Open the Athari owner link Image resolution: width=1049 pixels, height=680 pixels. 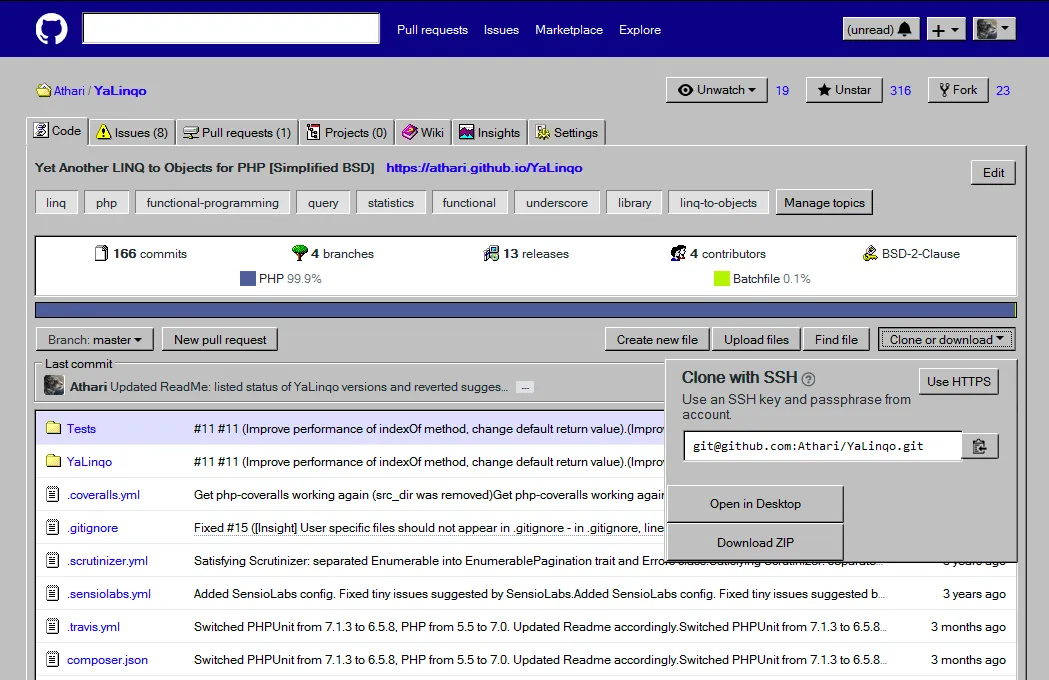[x=69, y=90]
